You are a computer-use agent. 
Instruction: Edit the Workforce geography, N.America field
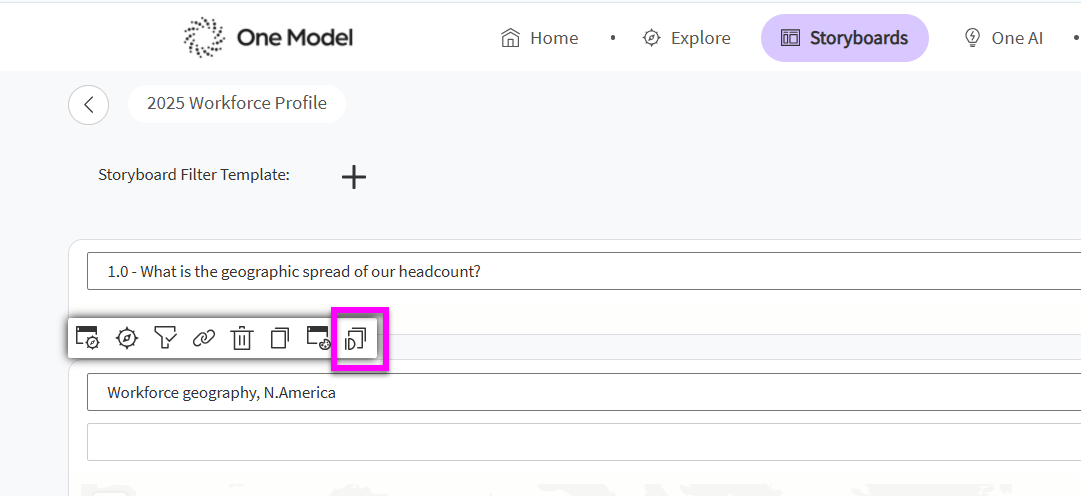click(584, 393)
